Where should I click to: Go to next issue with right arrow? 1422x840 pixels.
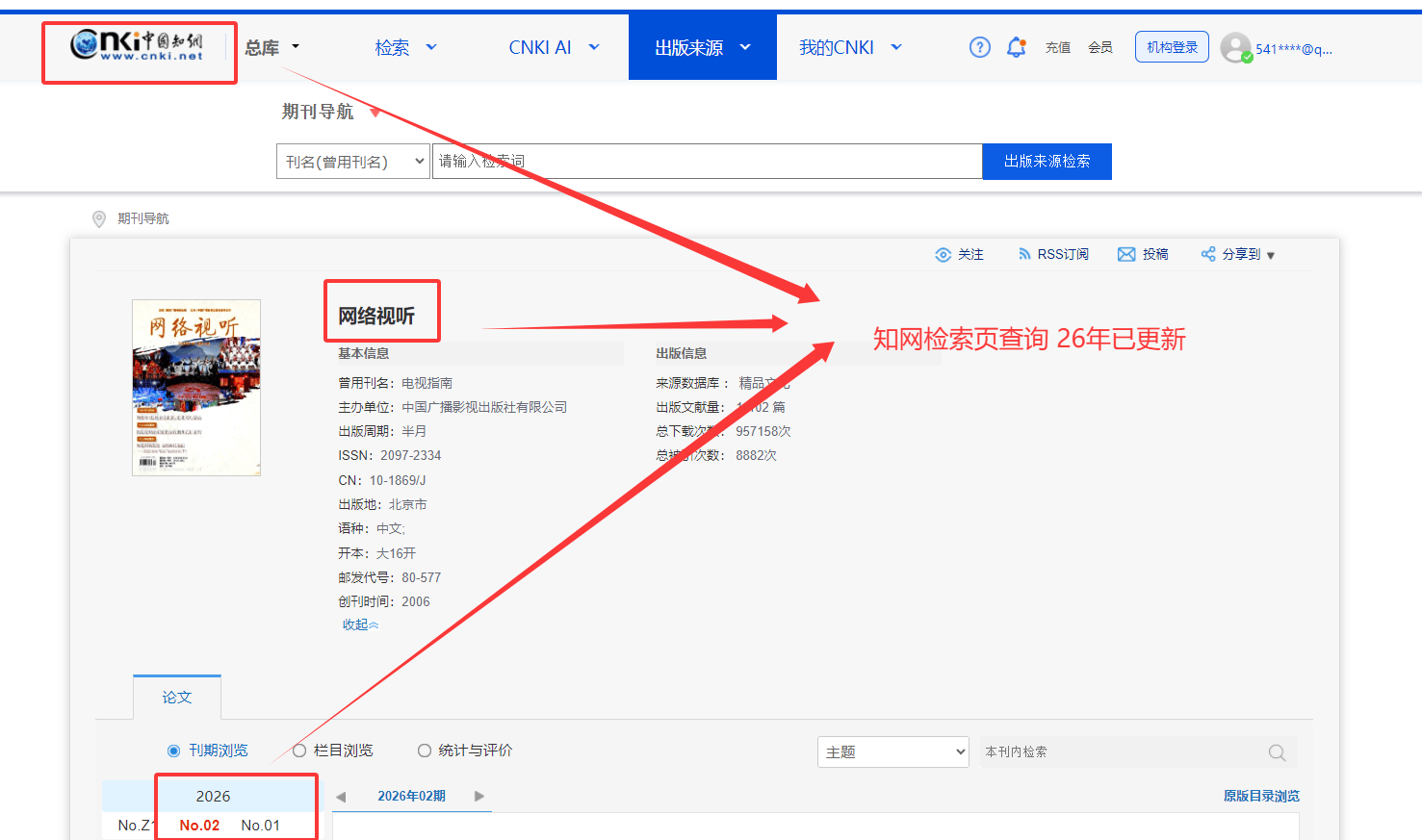479,796
